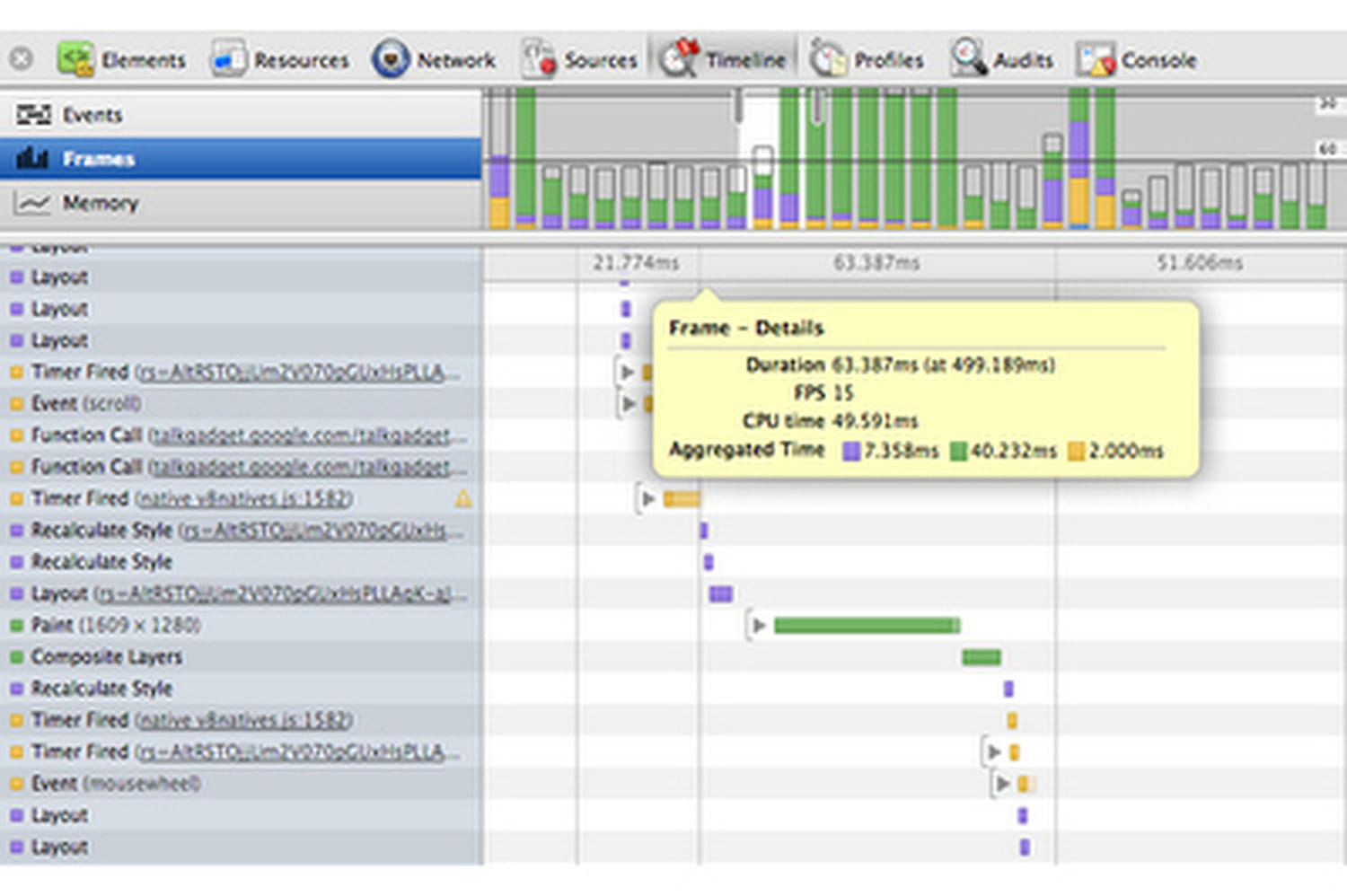Select Paint (1609 × 1280) record

241,625
